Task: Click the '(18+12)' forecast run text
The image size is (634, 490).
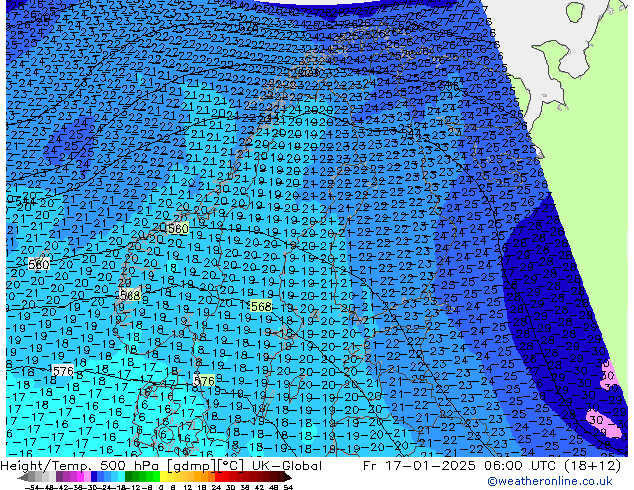Action: (592, 466)
